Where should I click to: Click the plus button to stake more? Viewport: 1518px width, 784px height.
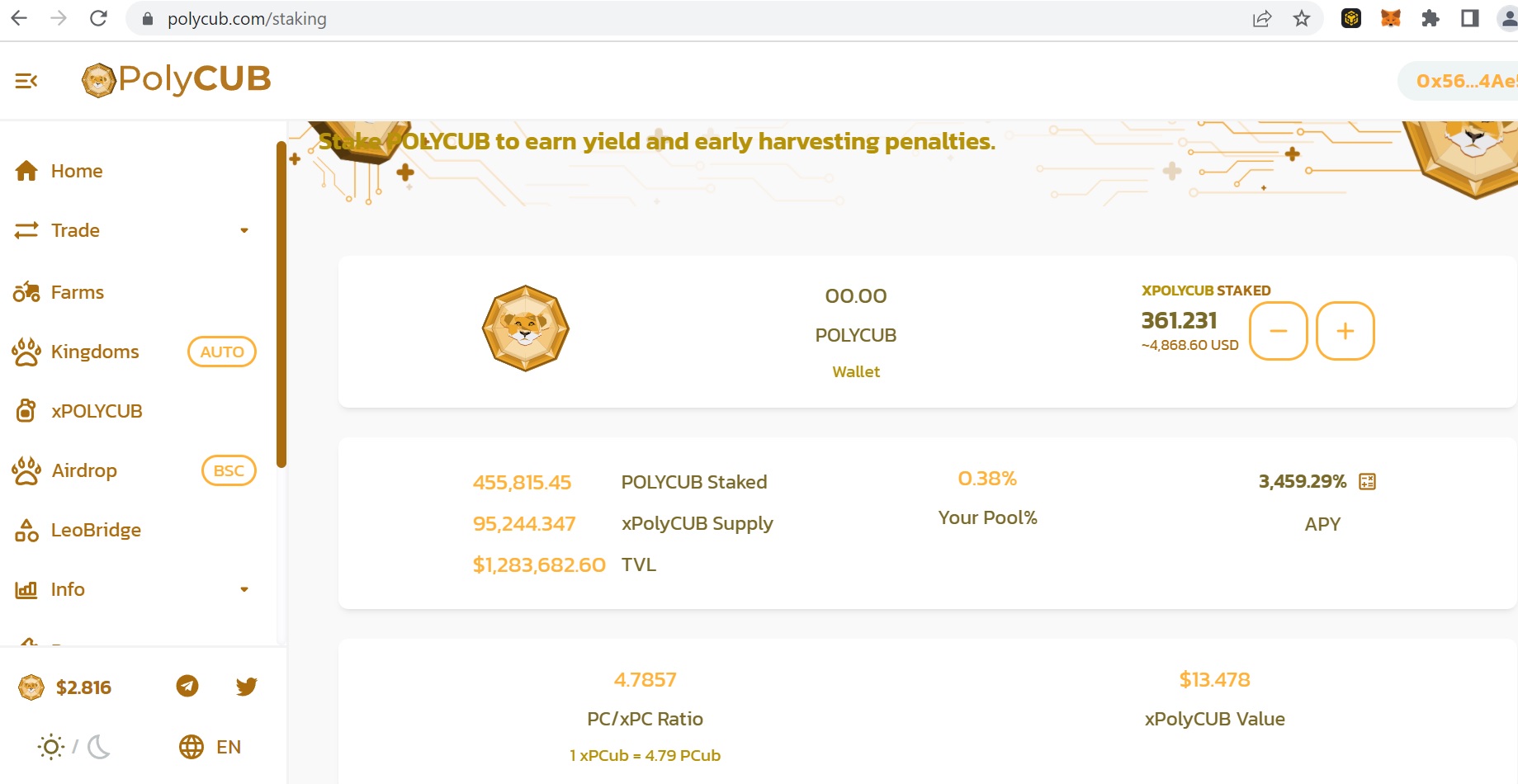[x=1345, y=331]
